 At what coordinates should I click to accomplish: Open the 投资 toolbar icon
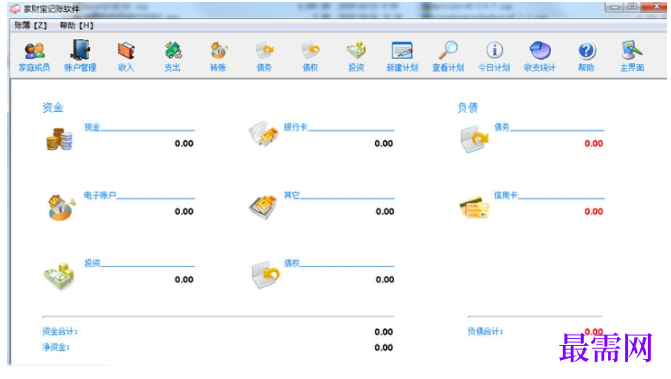pyautogui.click(x=356, y=56)
